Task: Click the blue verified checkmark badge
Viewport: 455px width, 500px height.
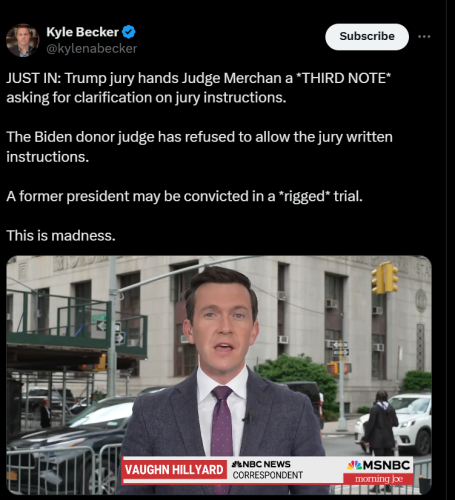Action: 129,32
